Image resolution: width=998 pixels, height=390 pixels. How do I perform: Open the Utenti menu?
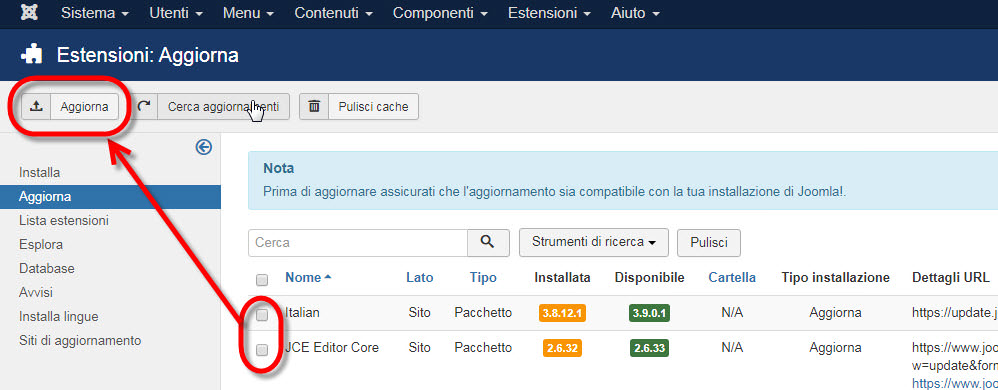[x=176, y=13]
